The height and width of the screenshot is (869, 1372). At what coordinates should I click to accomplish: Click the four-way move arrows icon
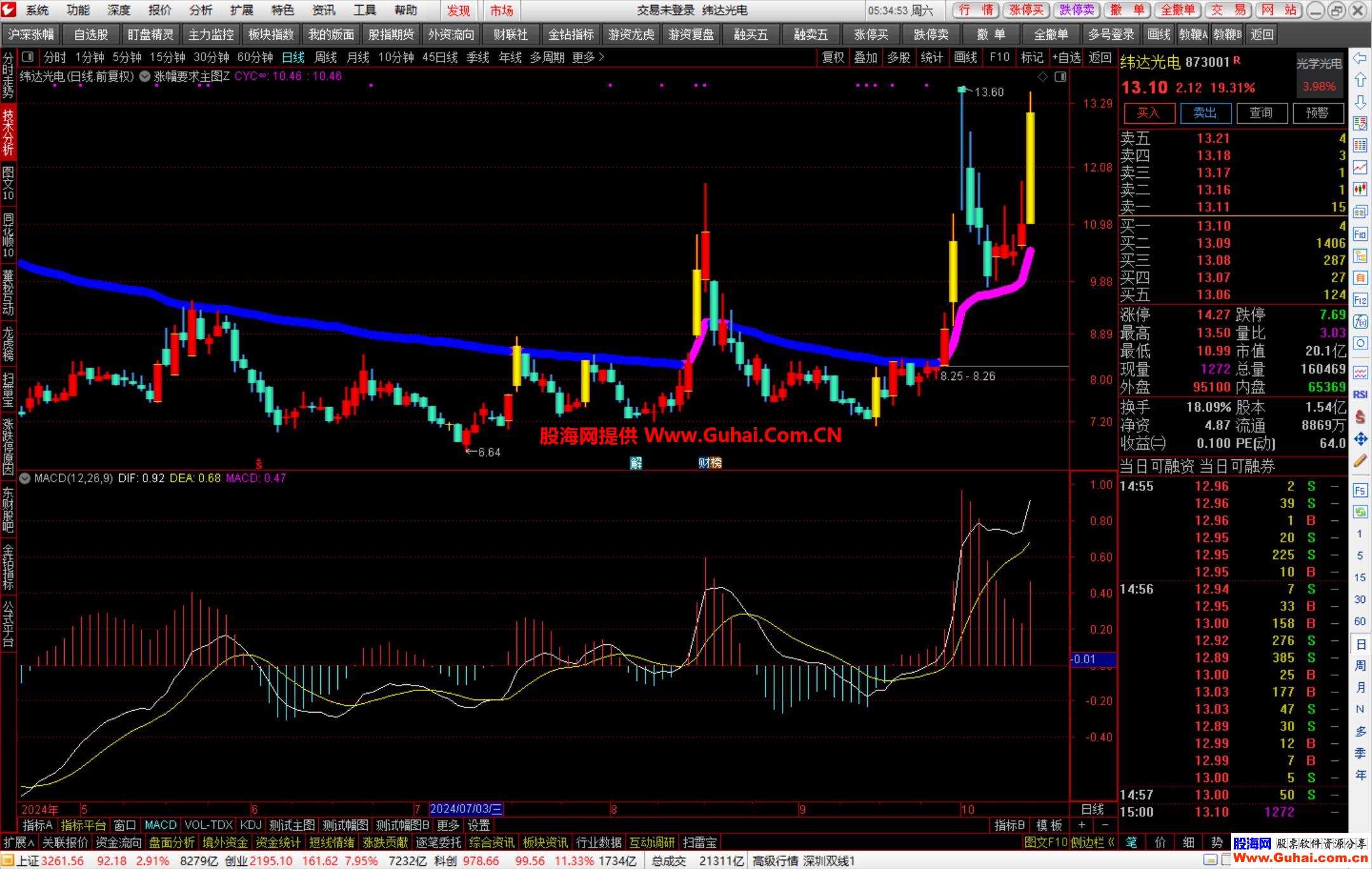1360,439
